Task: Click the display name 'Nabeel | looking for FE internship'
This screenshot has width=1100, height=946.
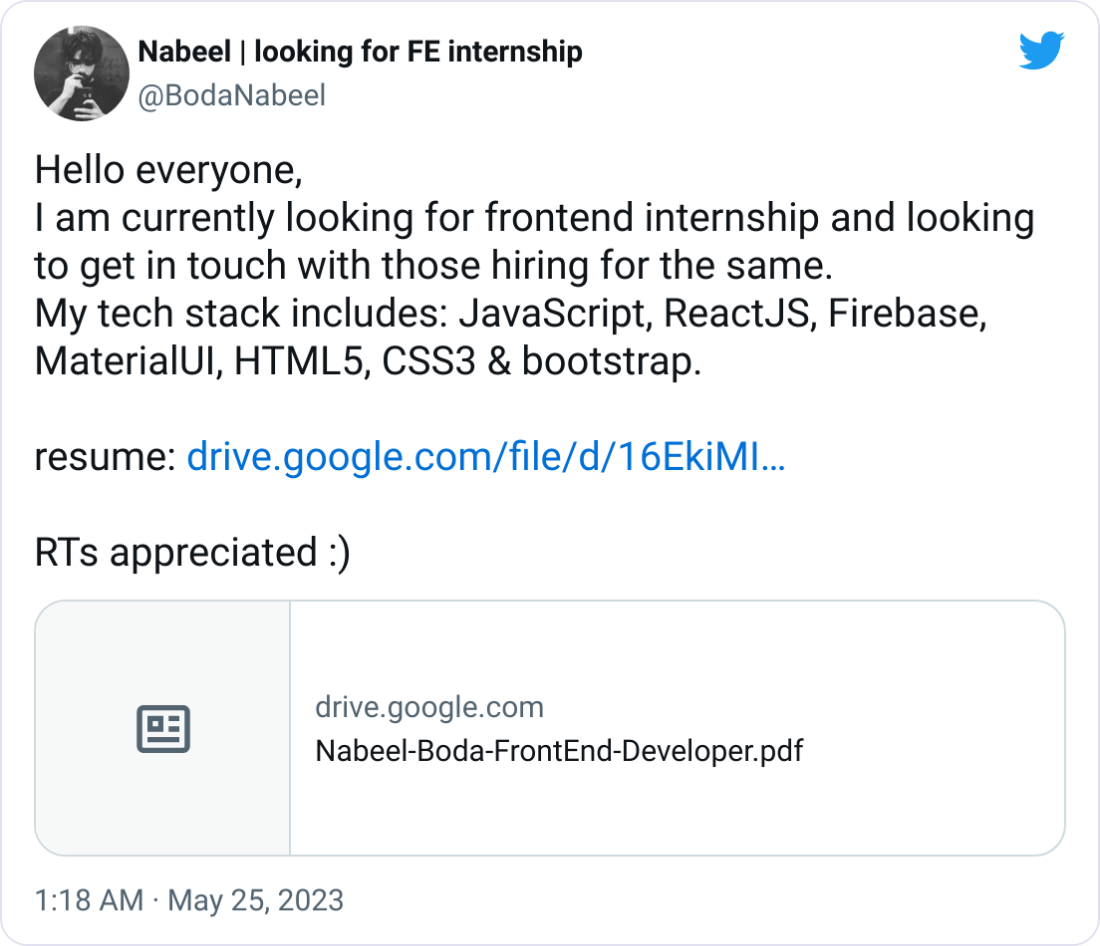Action: [x=359, y=51]
